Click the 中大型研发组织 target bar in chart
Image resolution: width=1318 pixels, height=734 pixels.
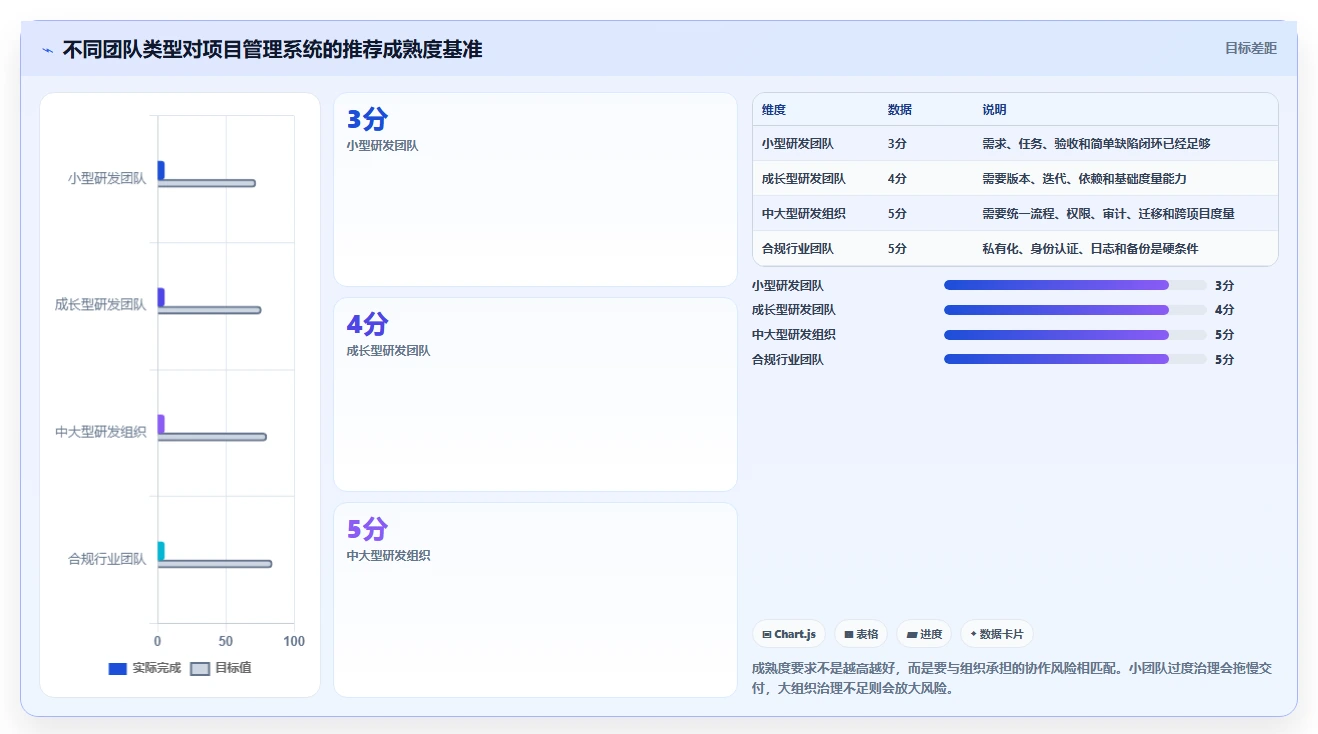(x=212, y=437)
